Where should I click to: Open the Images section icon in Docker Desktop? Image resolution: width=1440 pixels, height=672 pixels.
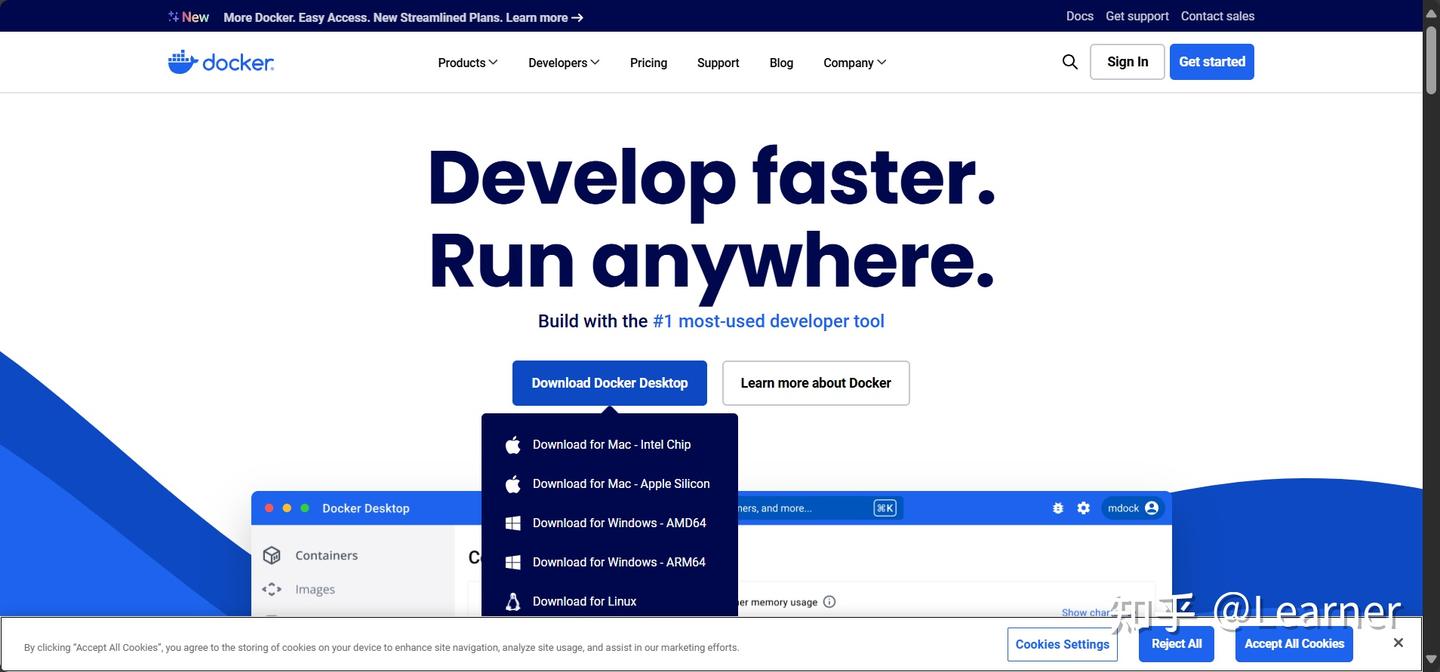(271, 589)
